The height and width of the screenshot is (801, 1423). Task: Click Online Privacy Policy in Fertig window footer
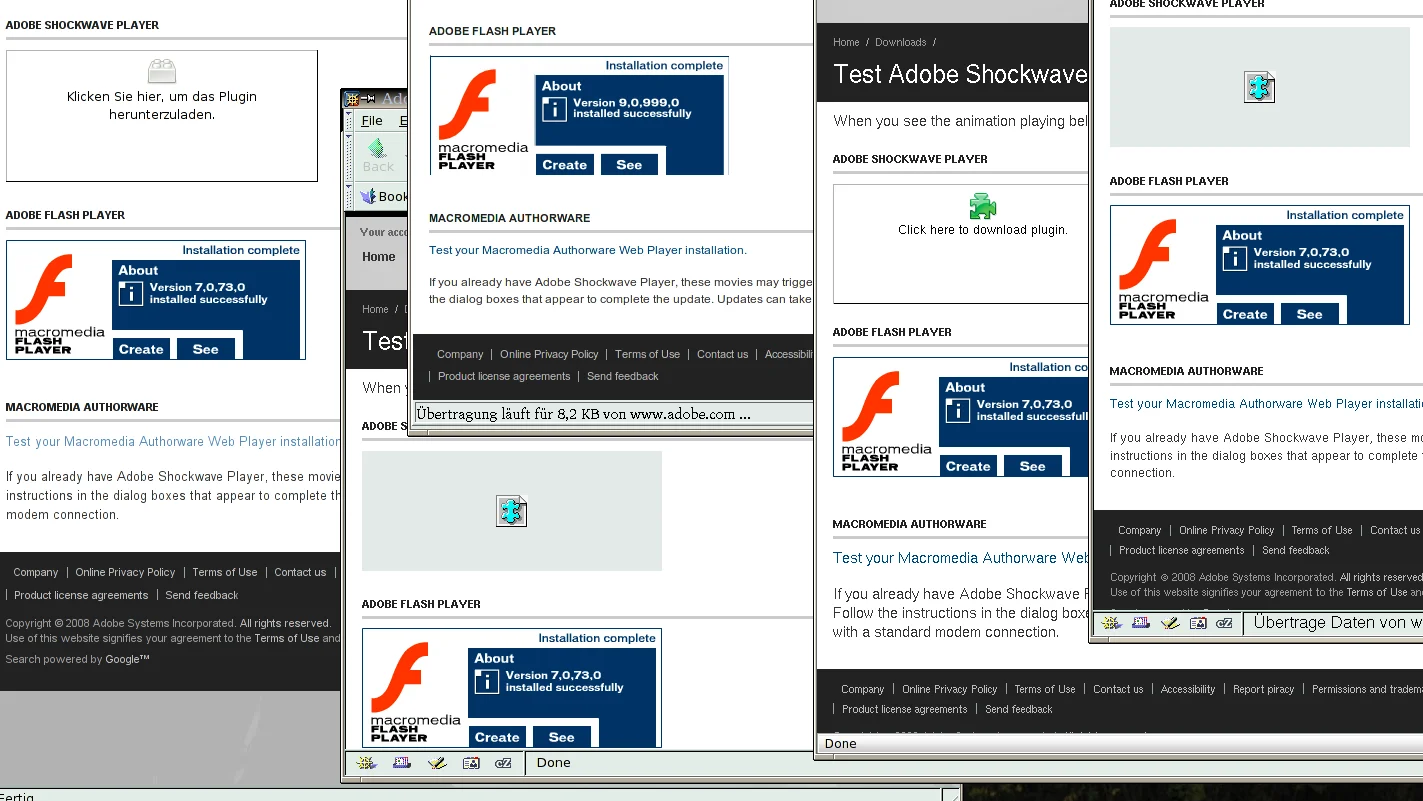coord(125,572)
